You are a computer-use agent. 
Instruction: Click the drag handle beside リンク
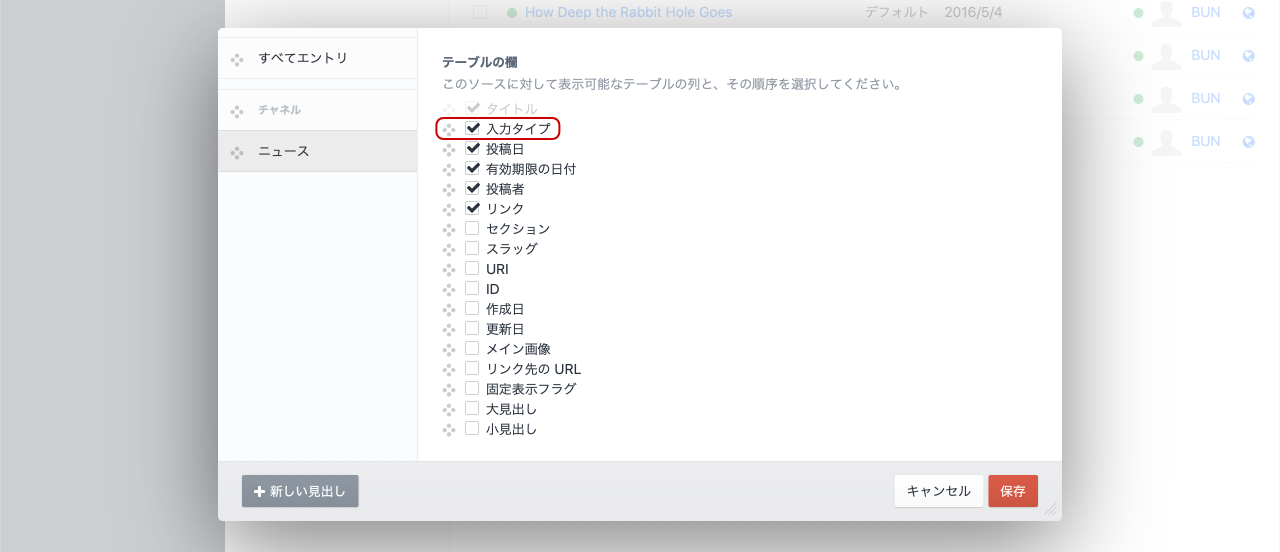click(x=449, y=210)
